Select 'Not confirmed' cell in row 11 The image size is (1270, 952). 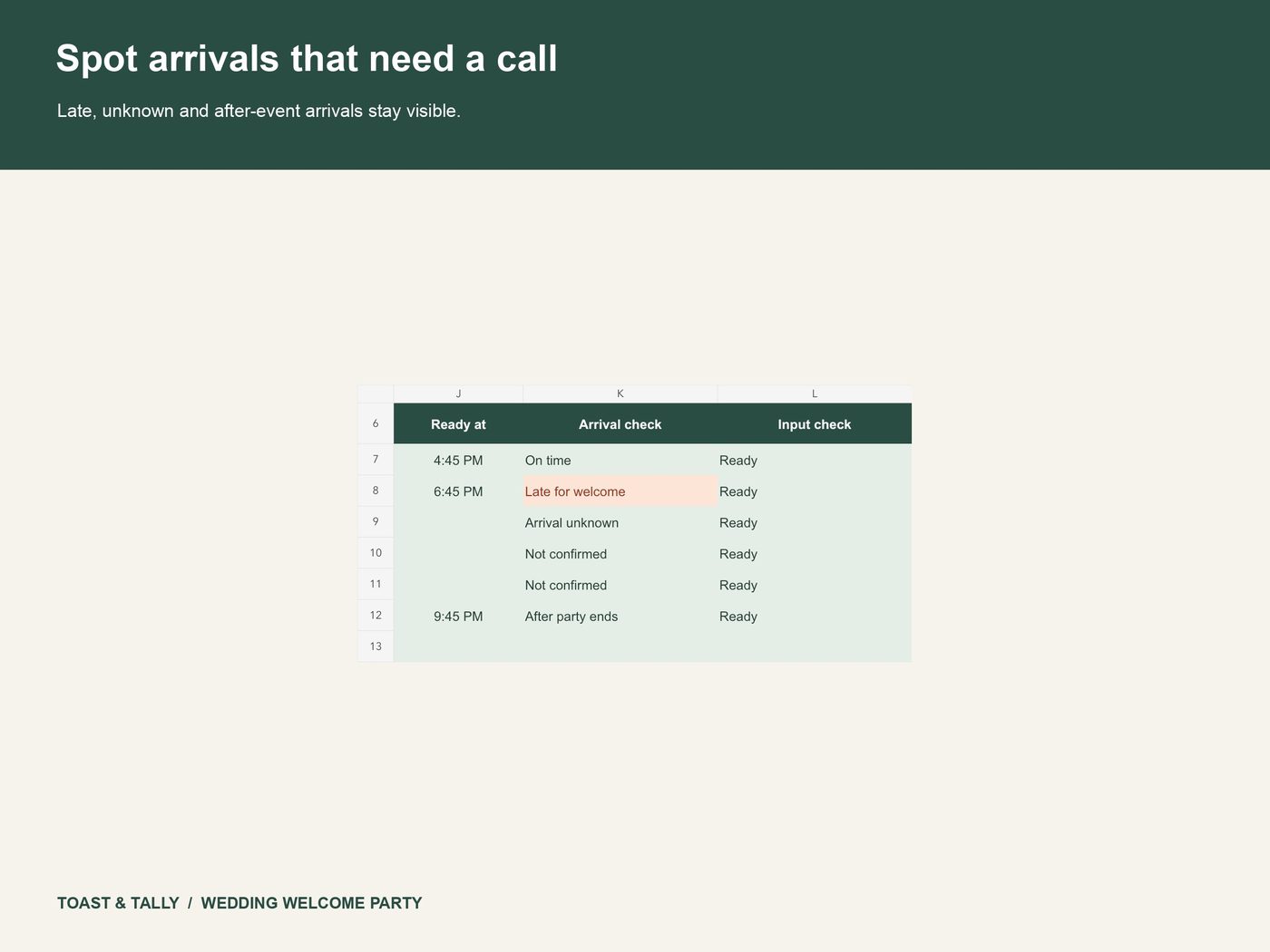(x=620, y=585)
